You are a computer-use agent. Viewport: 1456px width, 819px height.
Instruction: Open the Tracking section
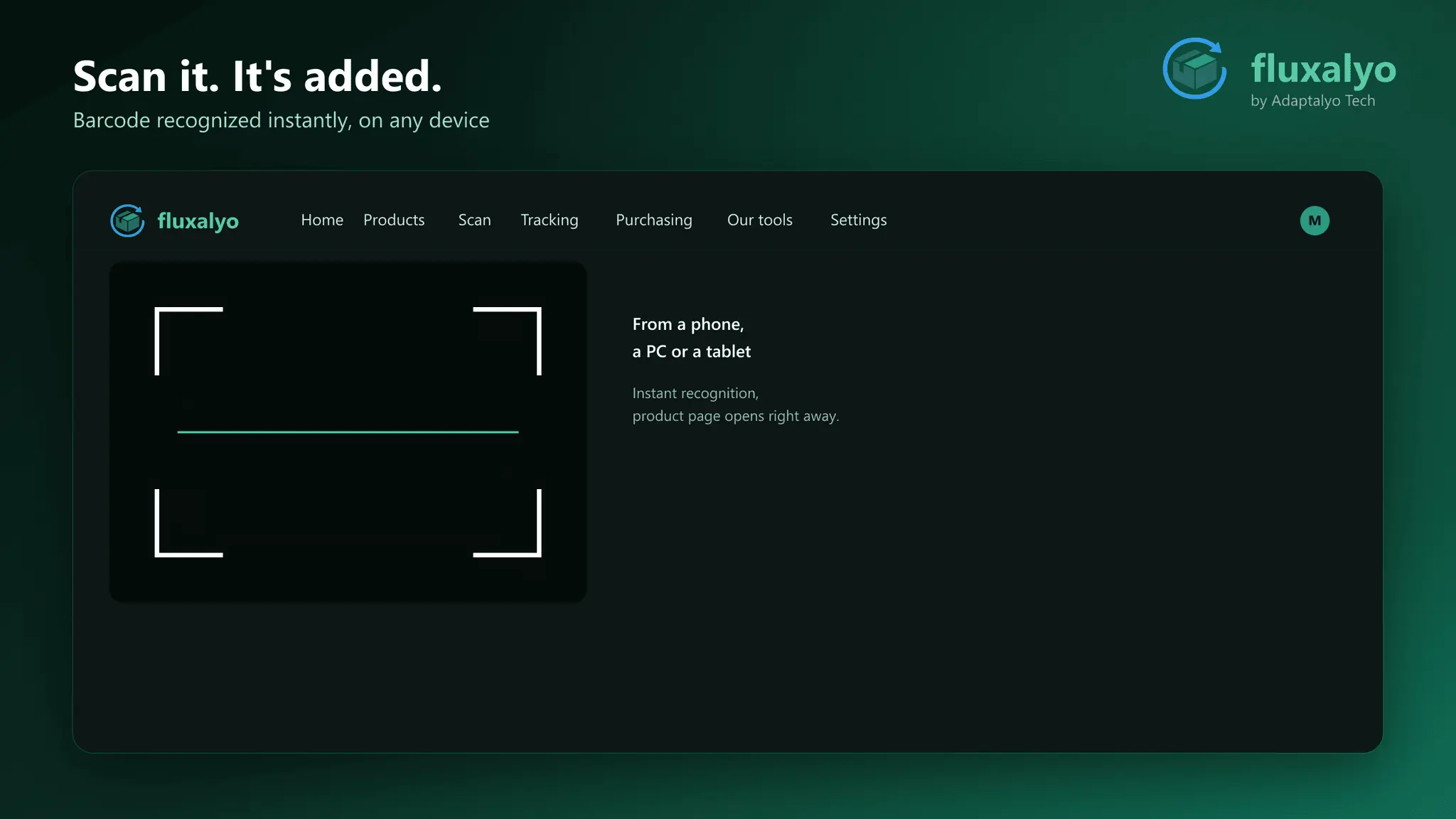550,220
